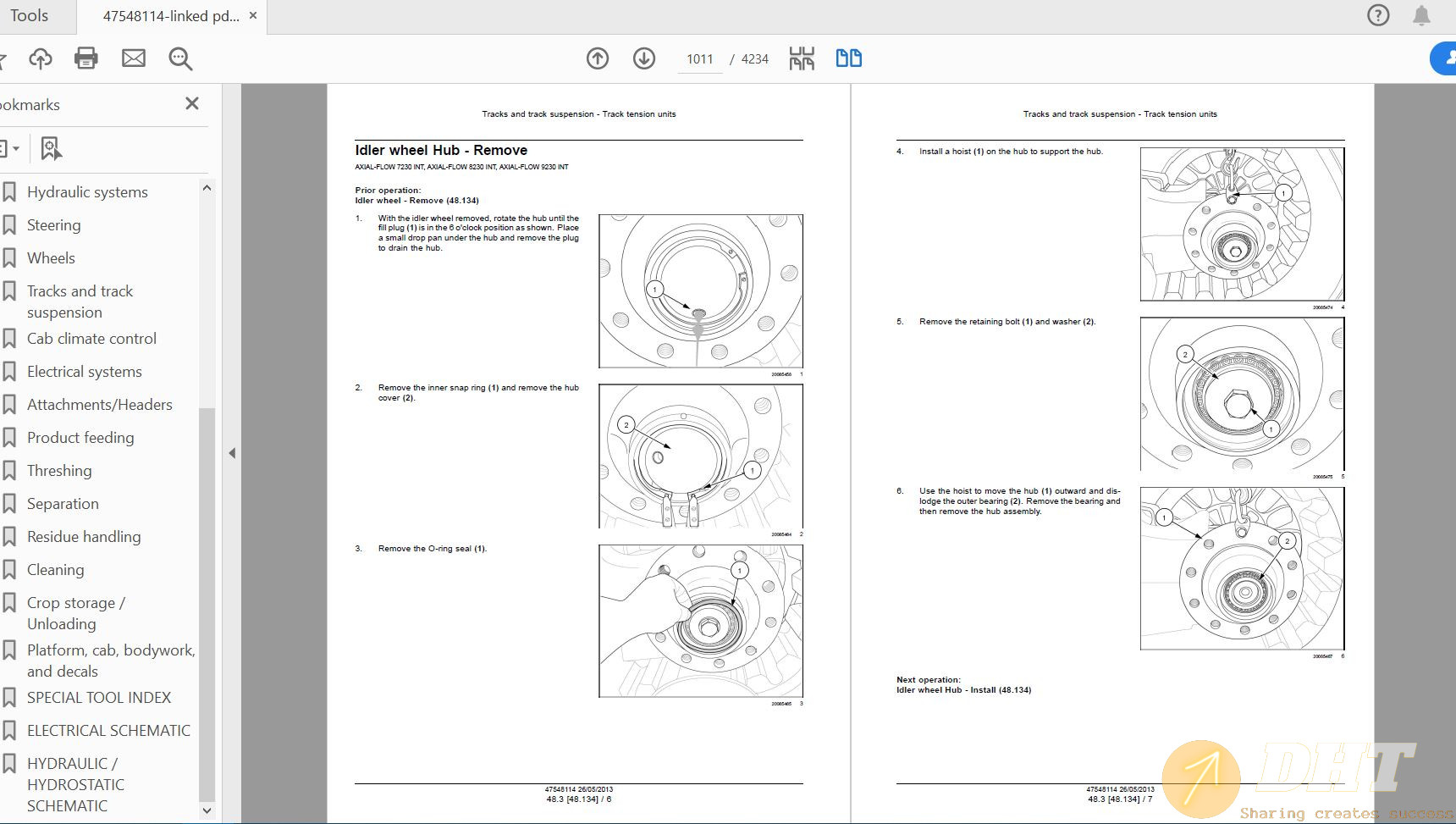
Task: Click the step 6 hoist hub illustration
Action: point(1242,568)
